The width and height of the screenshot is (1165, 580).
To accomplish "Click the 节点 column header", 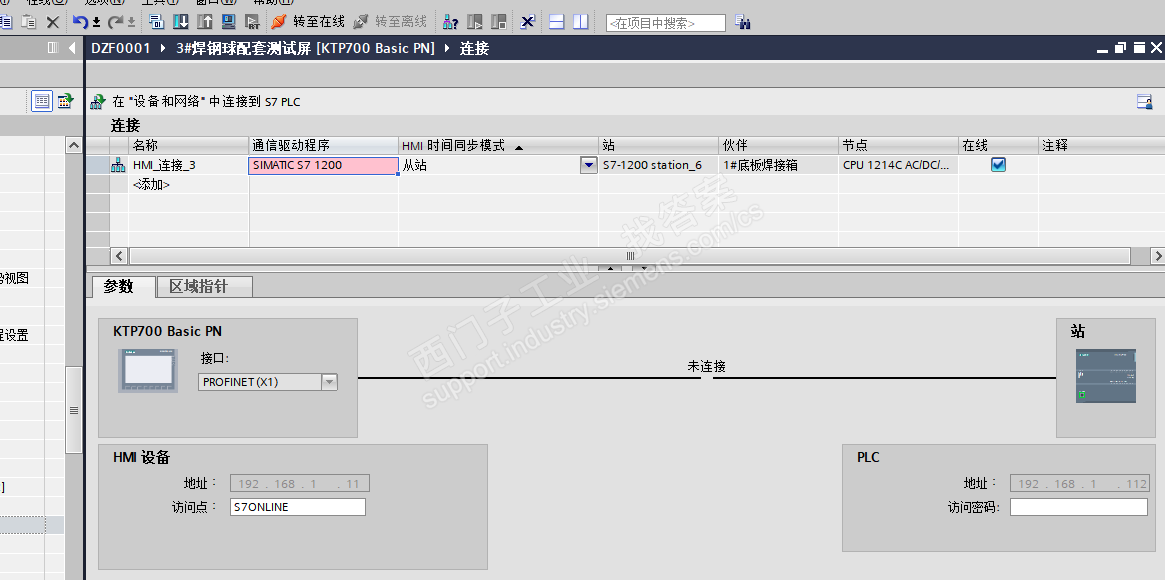I will (898, 146).
